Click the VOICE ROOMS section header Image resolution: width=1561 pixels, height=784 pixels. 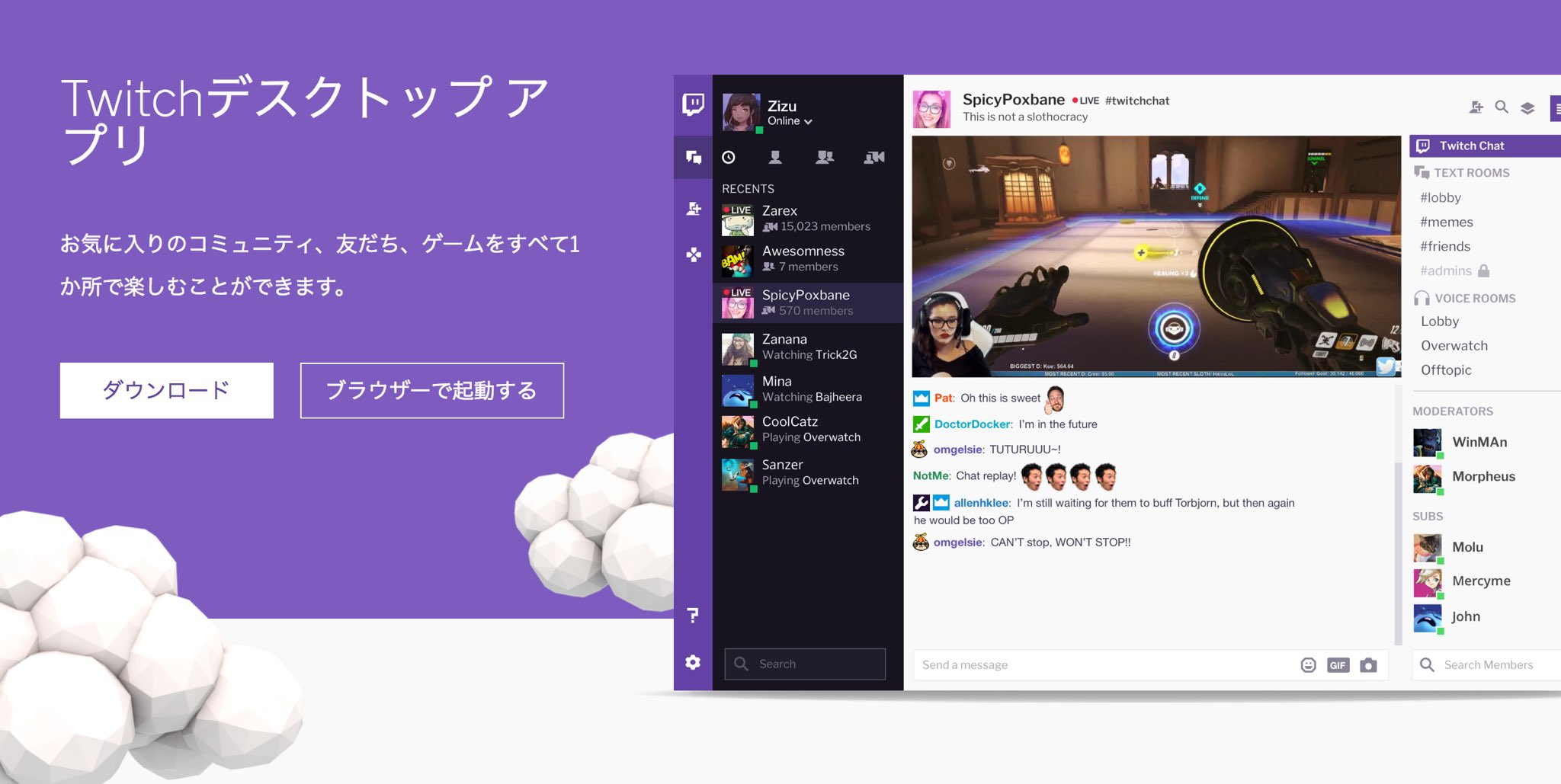(1465, 298)
